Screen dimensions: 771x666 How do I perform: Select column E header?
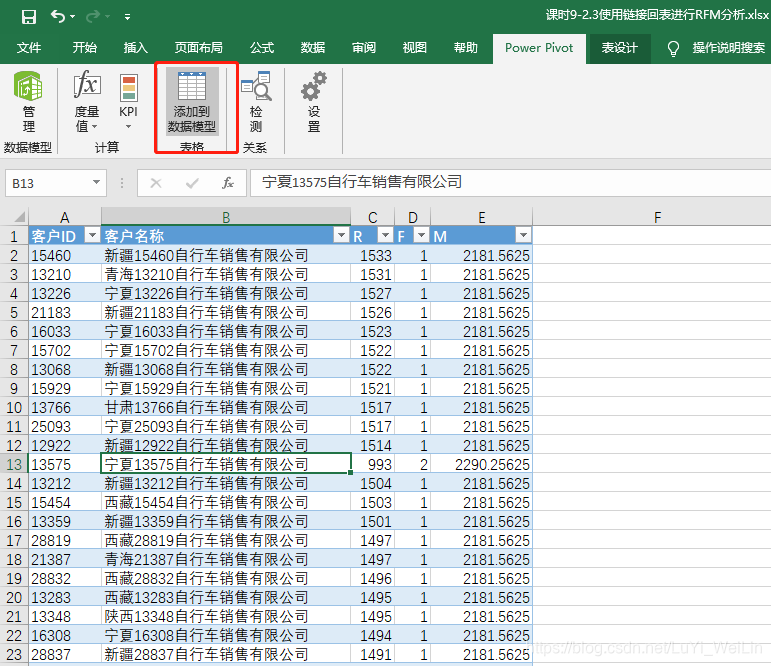click(x=482, y=217)
